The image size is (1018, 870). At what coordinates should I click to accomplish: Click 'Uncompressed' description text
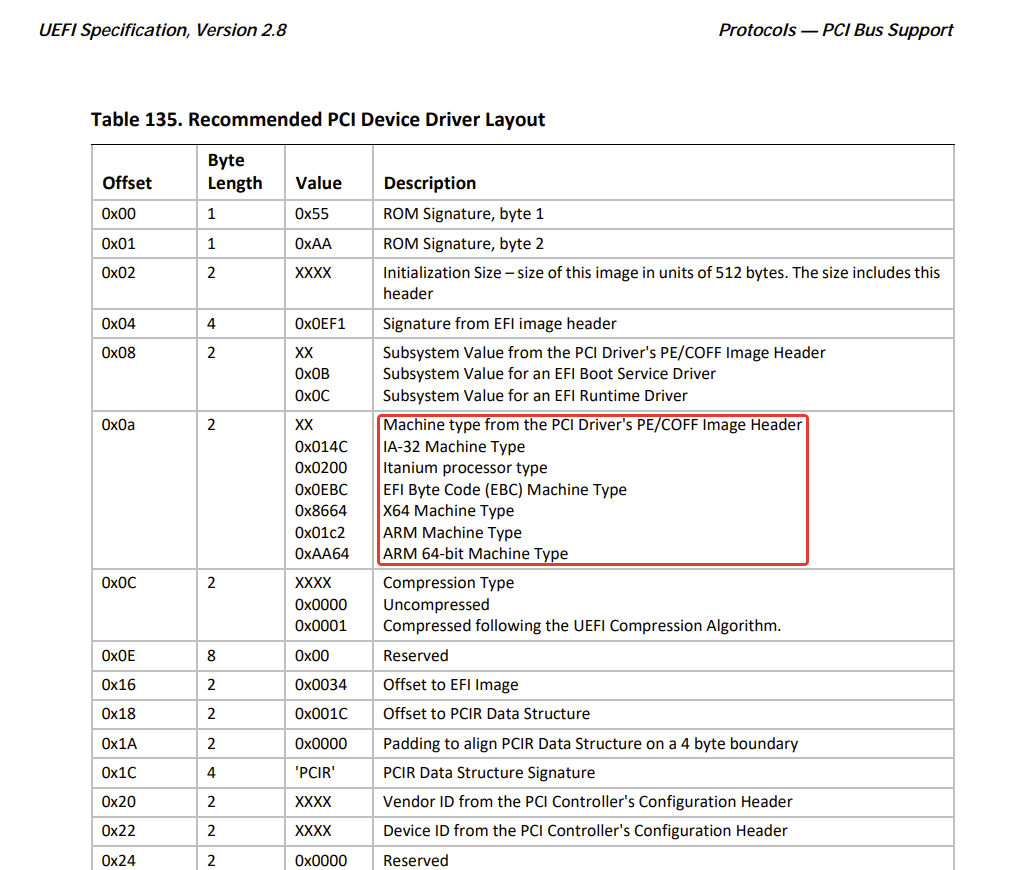[x=436, y=604]
